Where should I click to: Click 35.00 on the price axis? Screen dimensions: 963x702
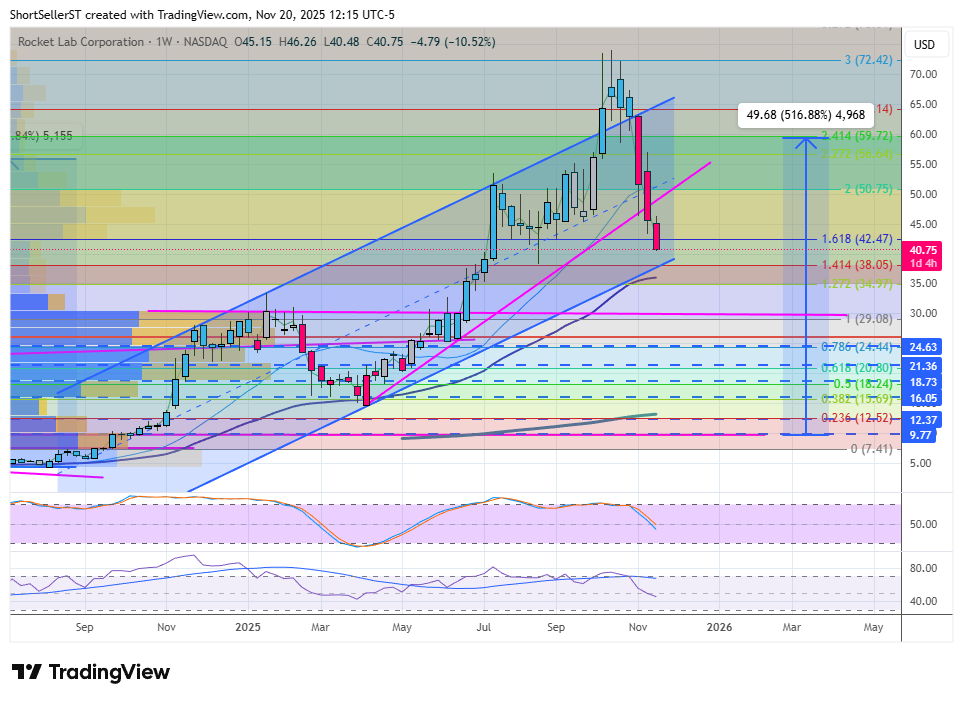point(923,284)
